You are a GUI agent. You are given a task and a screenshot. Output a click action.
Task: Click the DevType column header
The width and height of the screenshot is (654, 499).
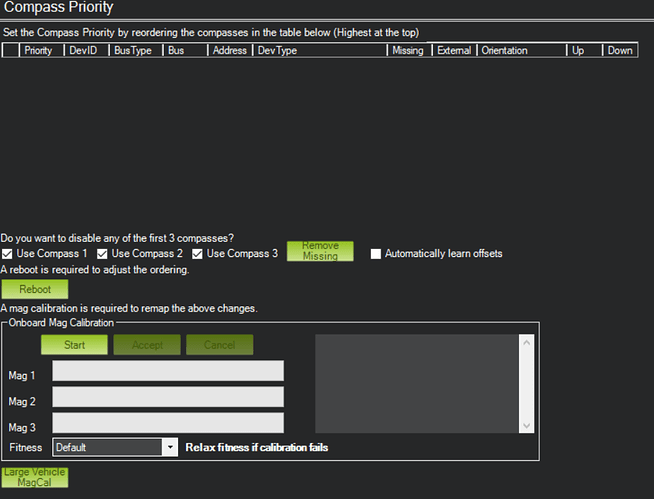320,50
